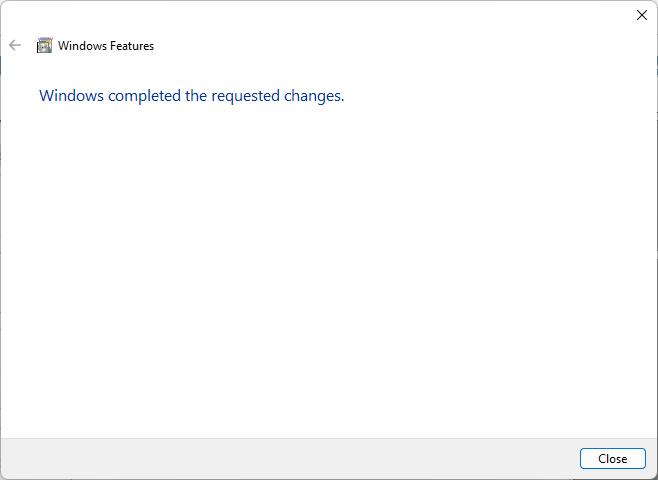Click the 'Windows Features' title text
The image size is (658, 480).
click(106, 46)
